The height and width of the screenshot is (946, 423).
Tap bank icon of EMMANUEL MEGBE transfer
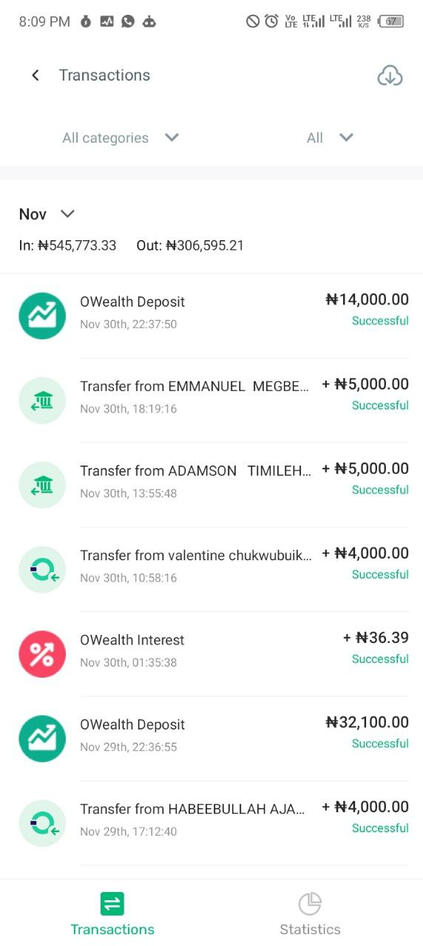[x=42, y=401]
